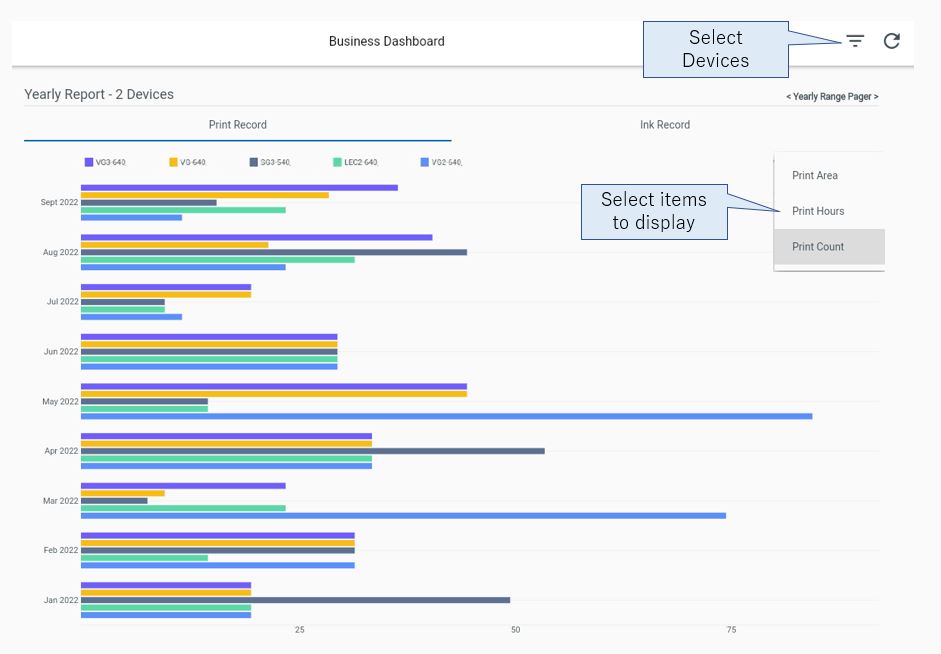Switch to the Print Record tab

tap(238, 125)
